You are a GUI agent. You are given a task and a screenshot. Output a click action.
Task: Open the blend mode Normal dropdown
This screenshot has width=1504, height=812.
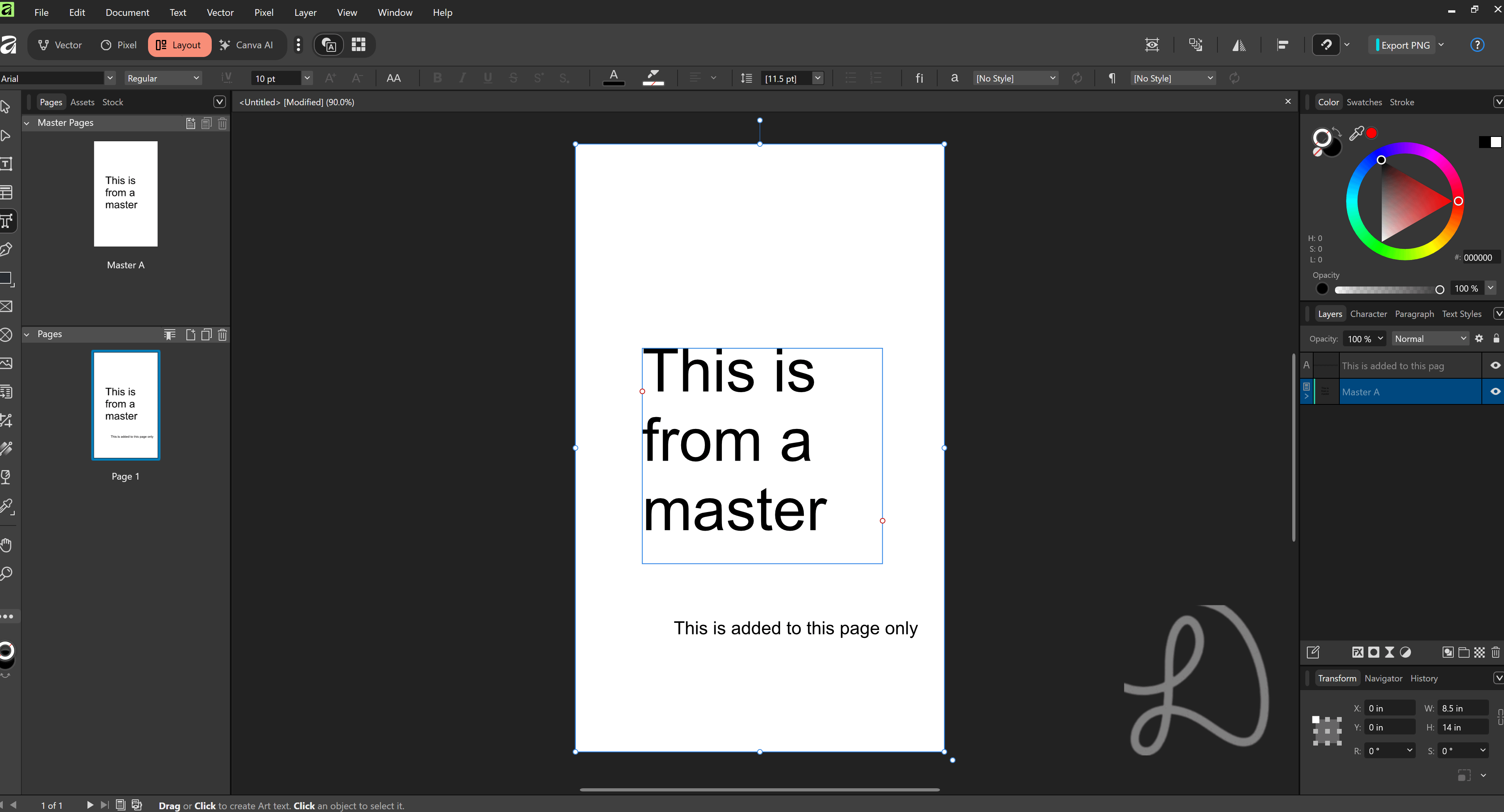click(x=1430, y=339)
